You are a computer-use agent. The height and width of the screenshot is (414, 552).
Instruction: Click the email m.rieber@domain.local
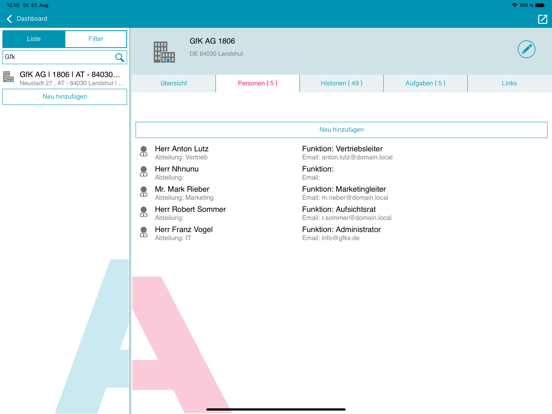coord(355,198)
